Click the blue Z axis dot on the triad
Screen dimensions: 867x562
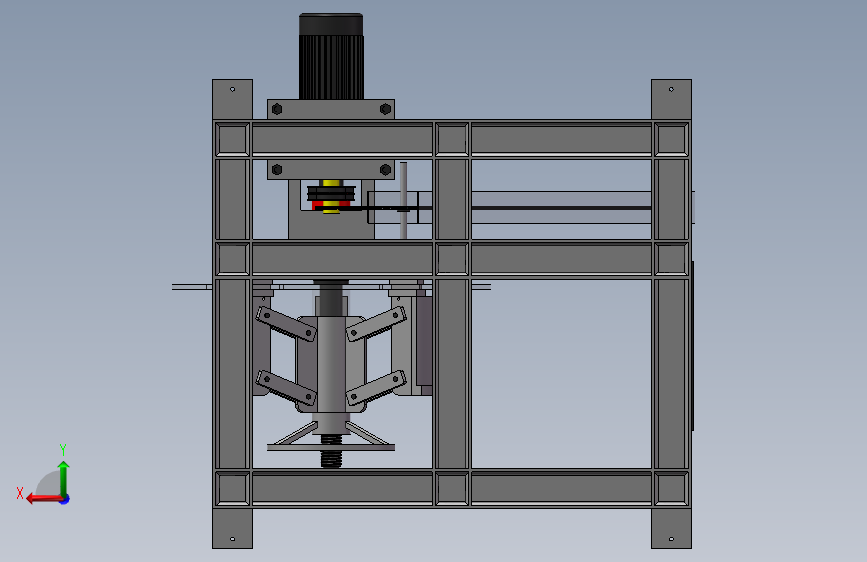[65, 499]
